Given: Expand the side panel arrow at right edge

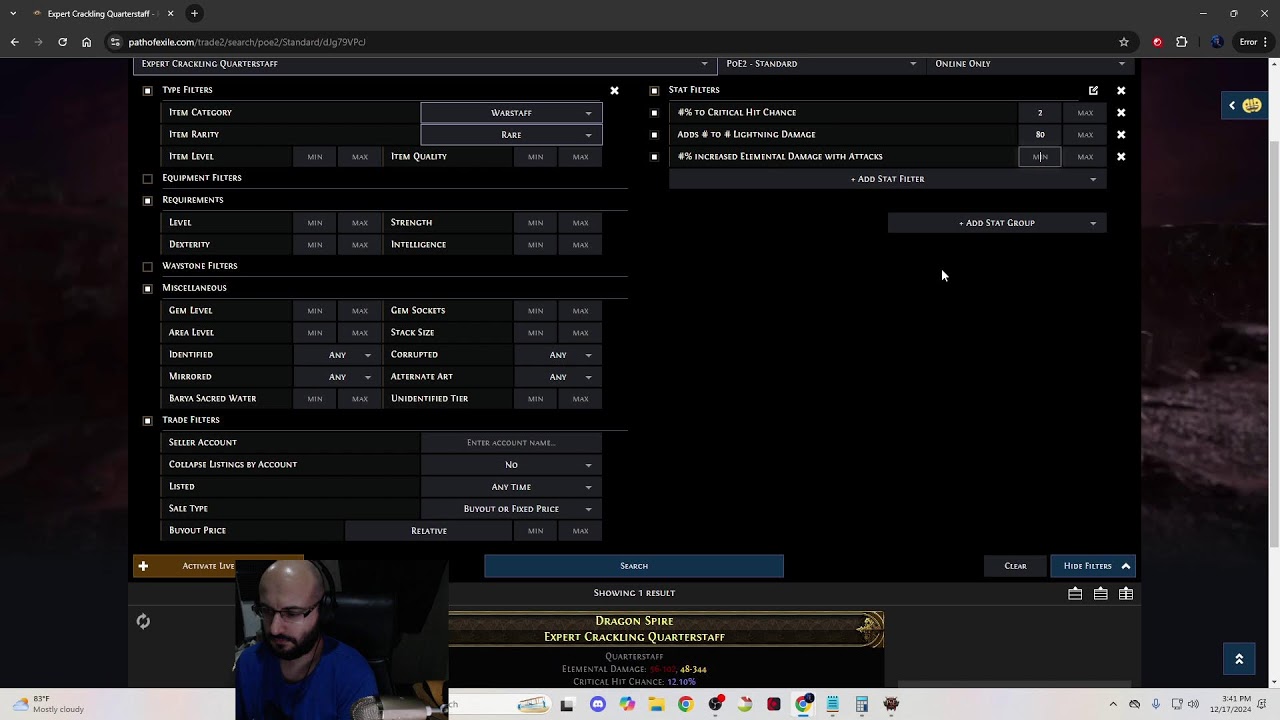Looking at the screenshot, I should tap(1232, 105).
